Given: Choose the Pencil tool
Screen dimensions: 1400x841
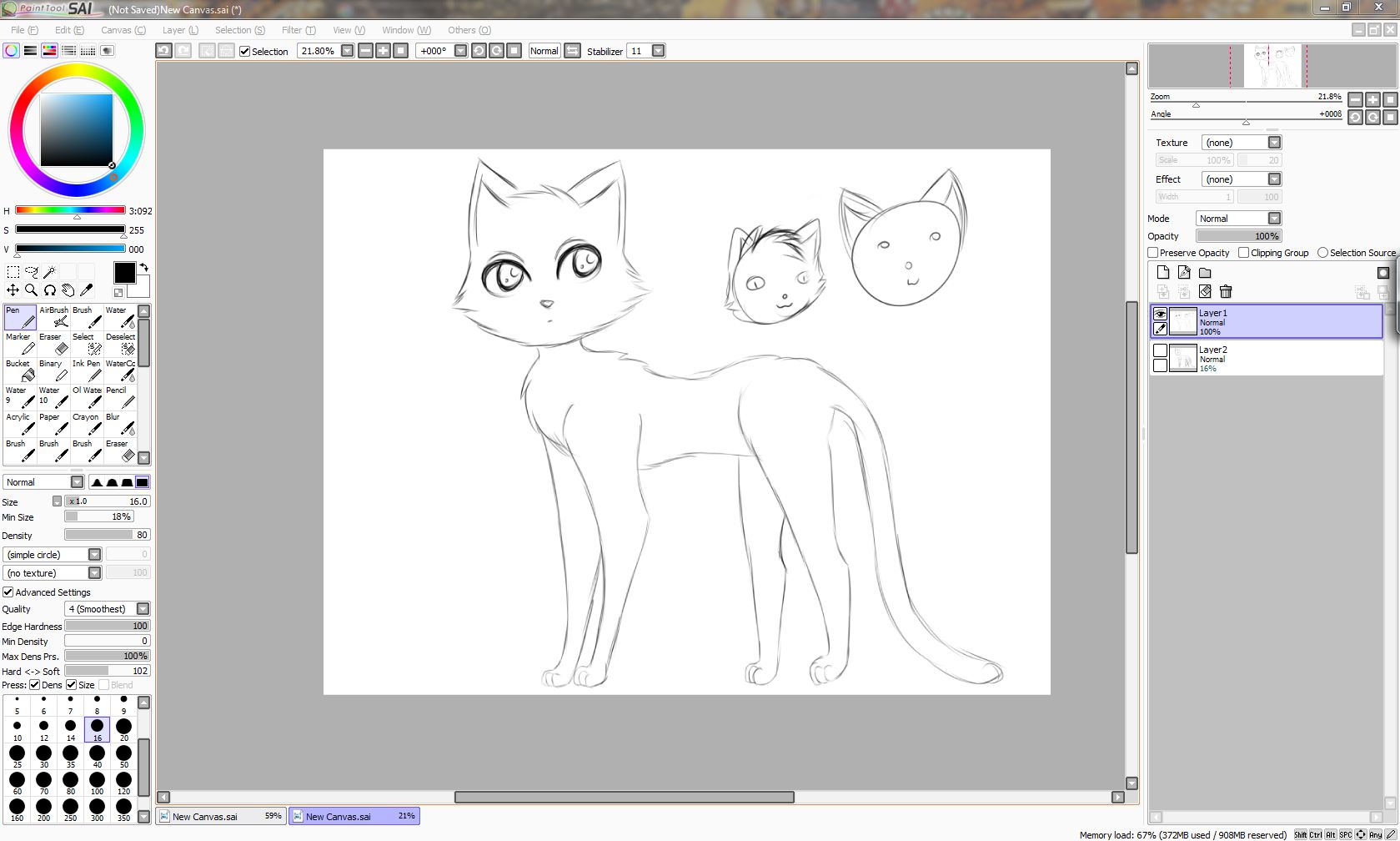Looking at the screenshot, I should click(x=120, y=397).
